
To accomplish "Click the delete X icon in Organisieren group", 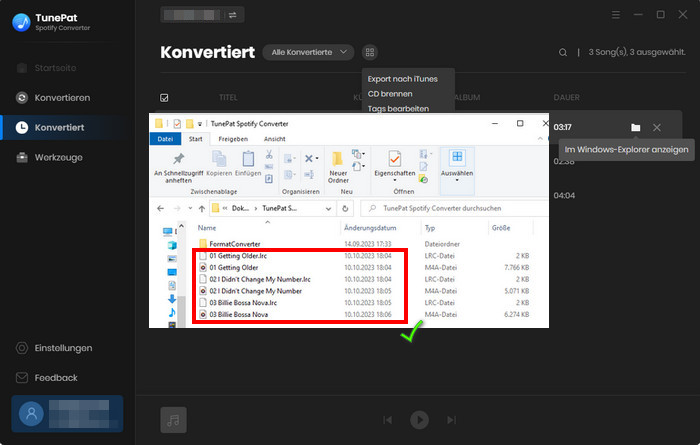I will (x=309, y=158).
